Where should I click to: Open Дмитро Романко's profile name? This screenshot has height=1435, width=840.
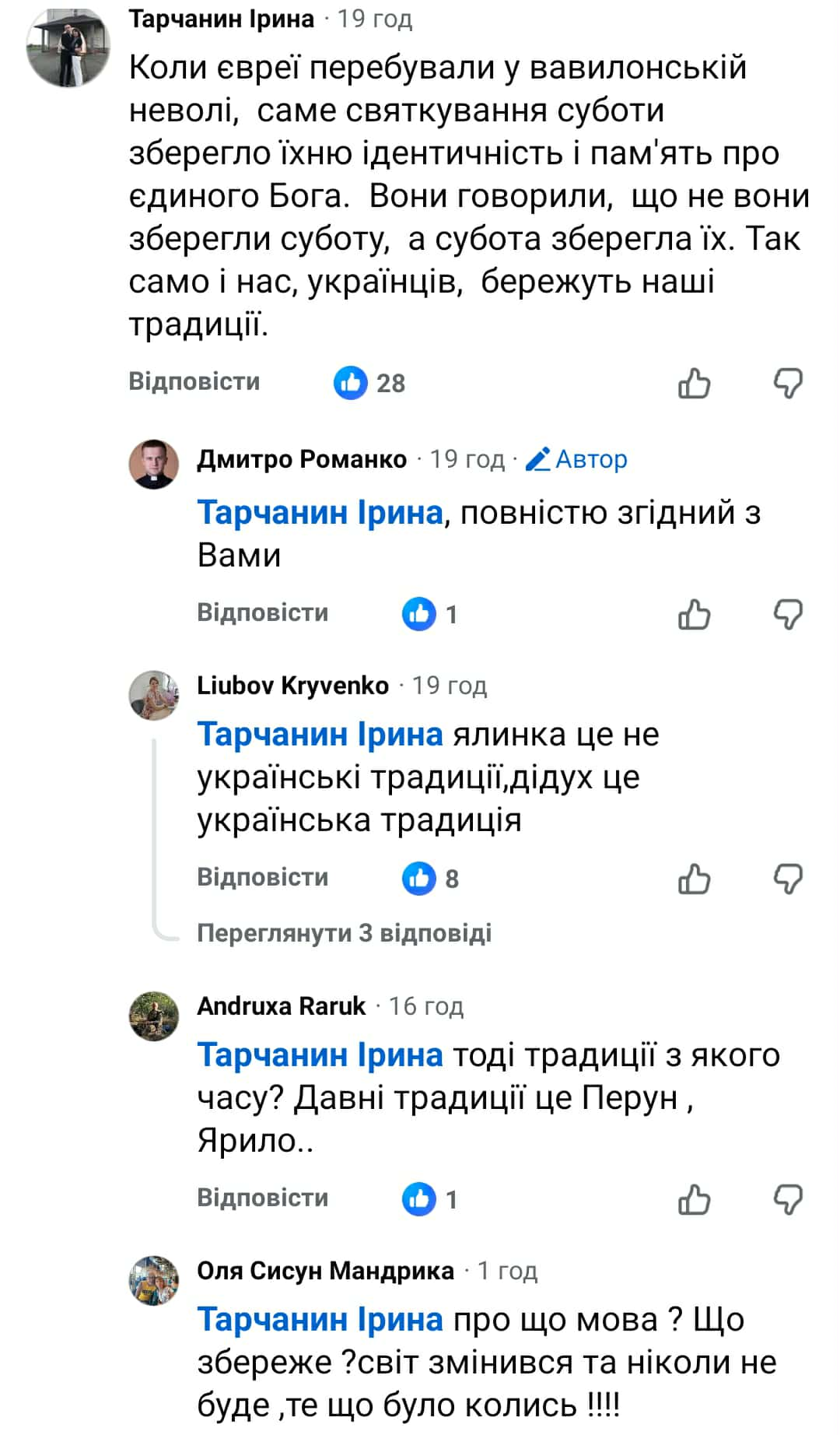point(302,459)
